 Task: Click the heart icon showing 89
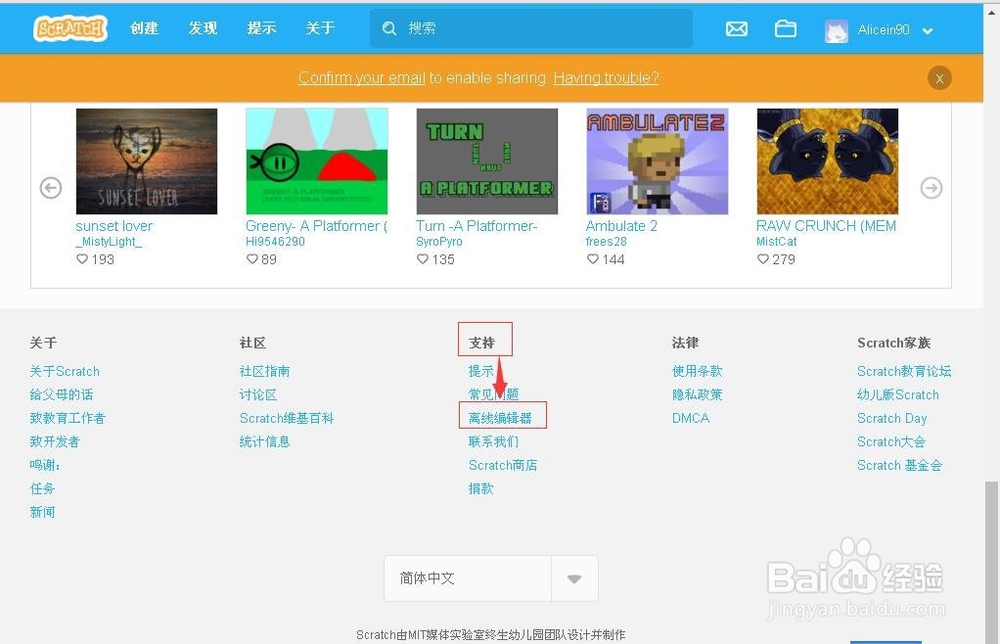click(x=252, y=259)
